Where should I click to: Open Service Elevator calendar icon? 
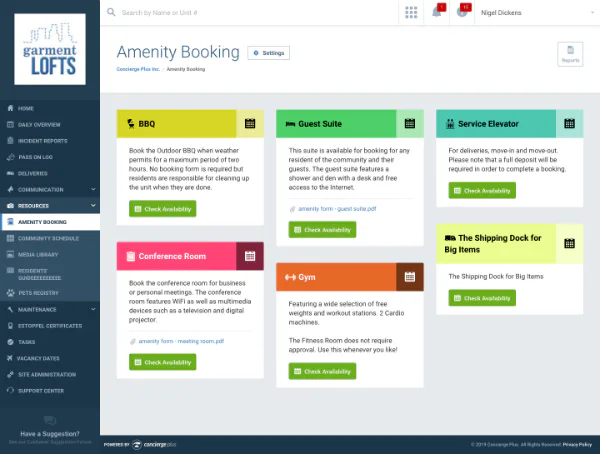tap(569, 124)
